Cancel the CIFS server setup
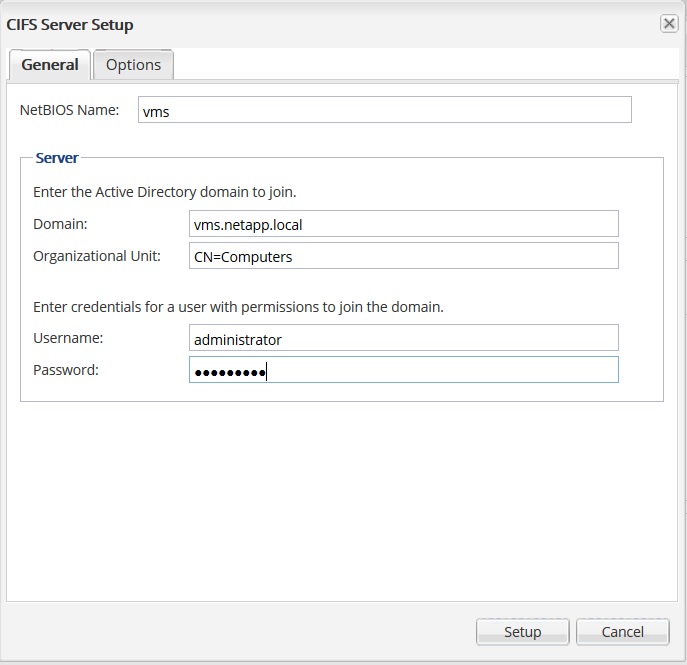 622,632
